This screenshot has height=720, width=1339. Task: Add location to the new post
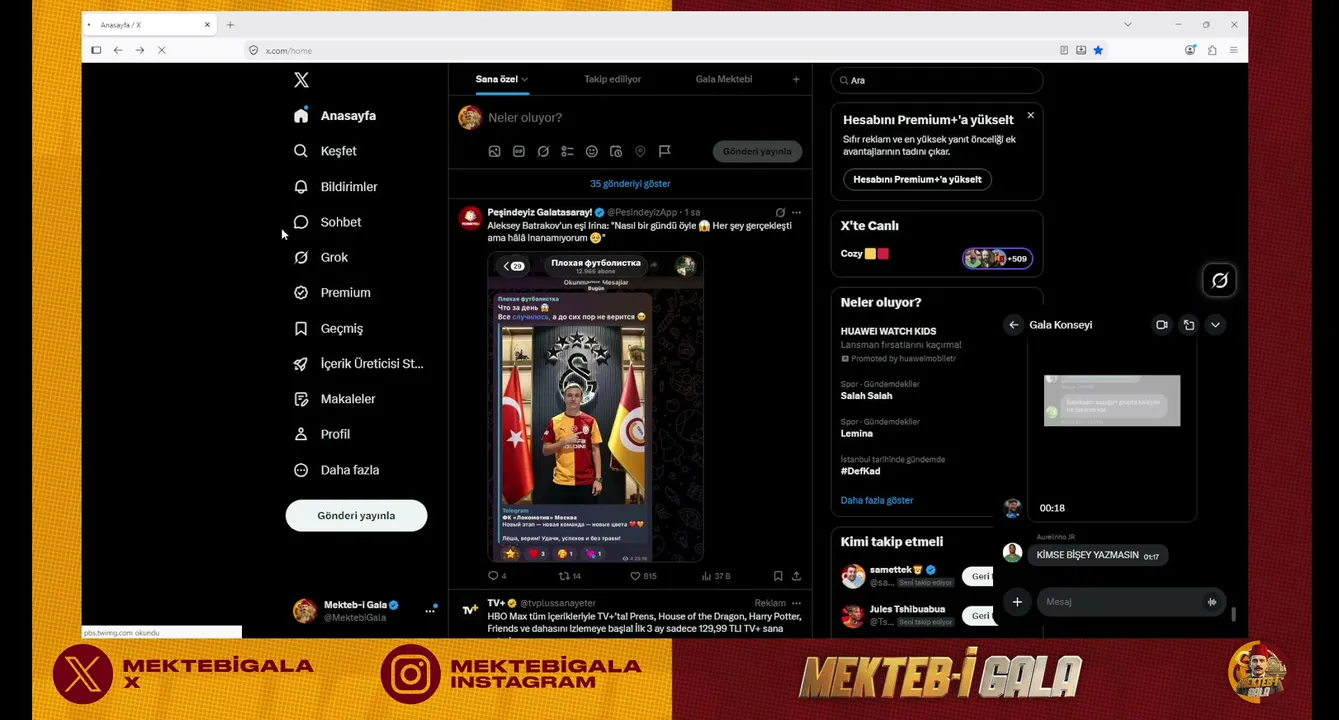[640, 151]
